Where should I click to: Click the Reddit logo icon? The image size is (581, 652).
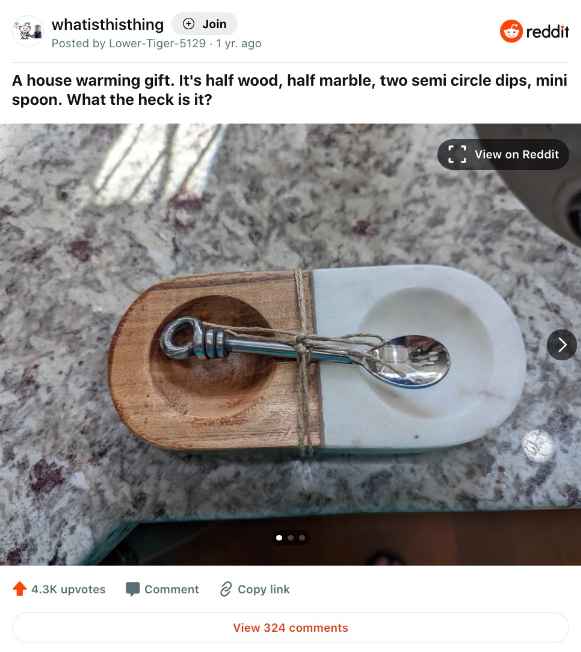(511, 31)
